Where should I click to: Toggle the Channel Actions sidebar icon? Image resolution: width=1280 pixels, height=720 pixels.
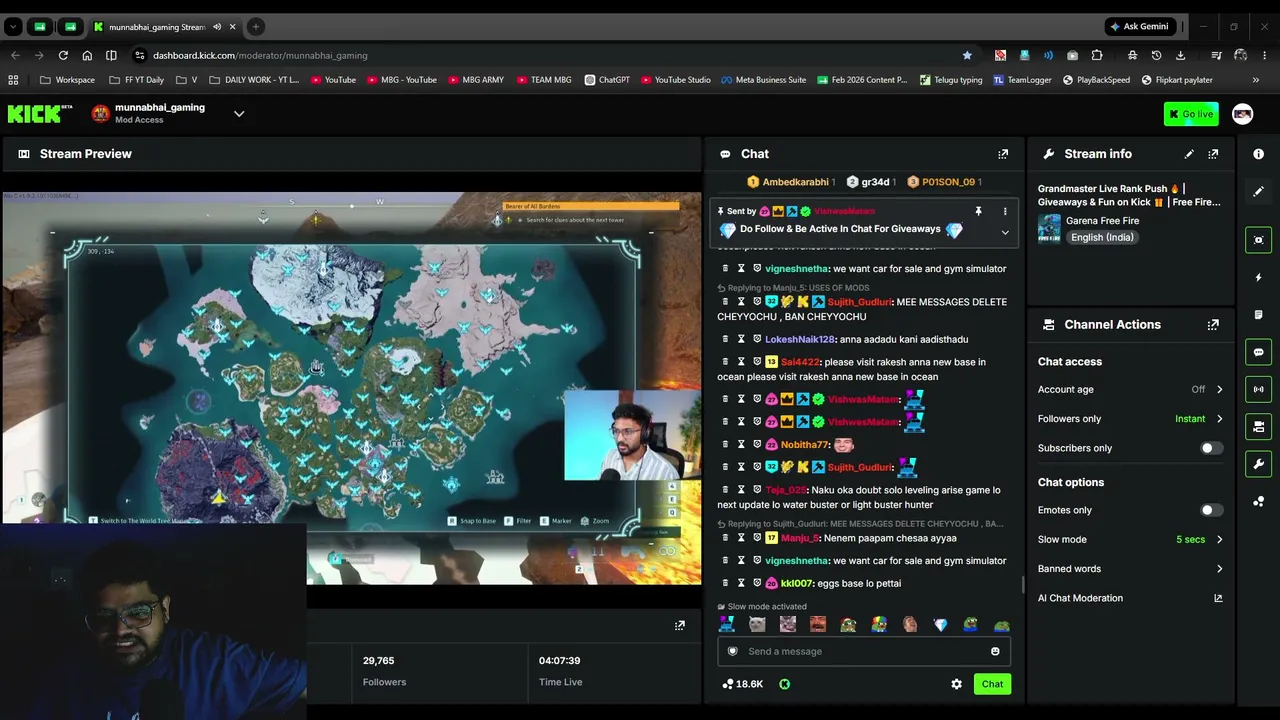click(x=1258, y=427)
